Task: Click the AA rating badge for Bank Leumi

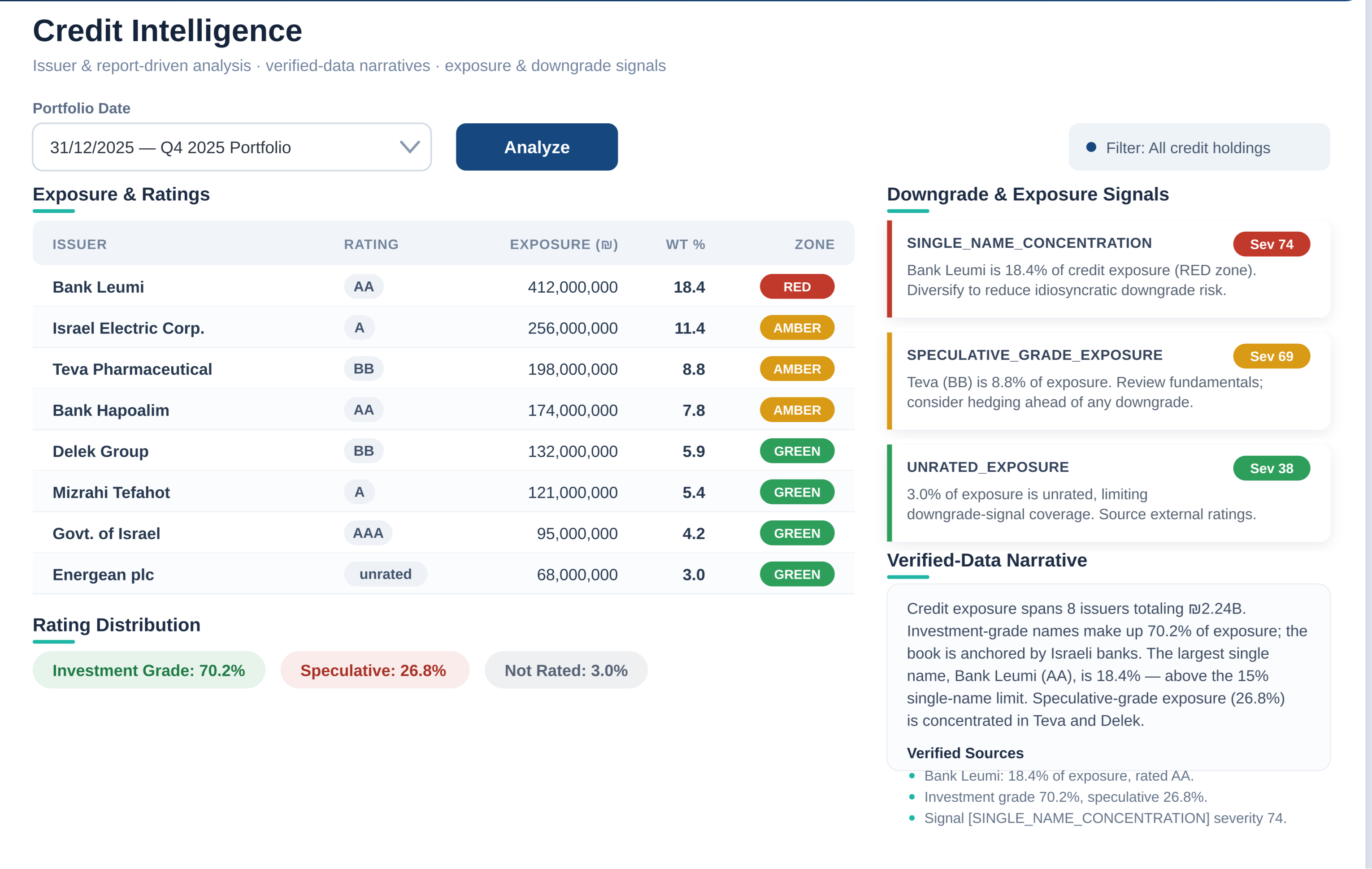Action: coord(364,286)
